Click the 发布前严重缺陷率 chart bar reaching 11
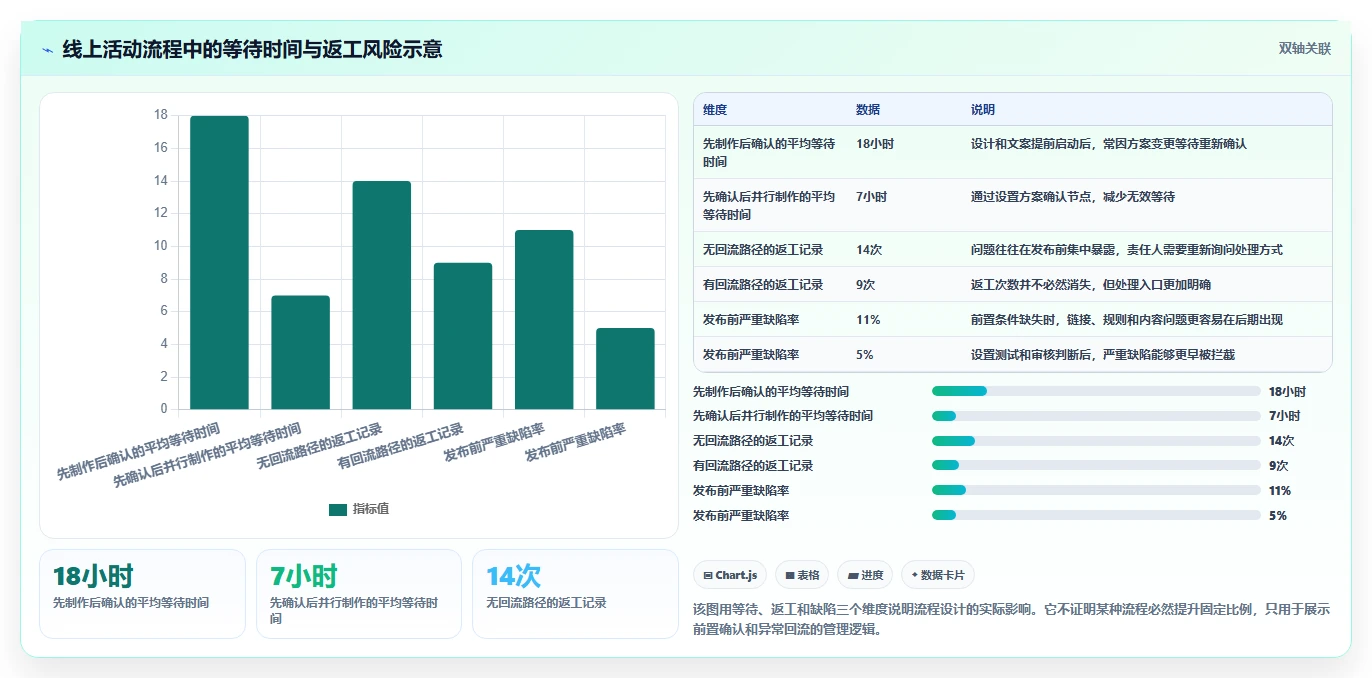The height and width of the screenshot is (678, 1372). coord(544,320)
